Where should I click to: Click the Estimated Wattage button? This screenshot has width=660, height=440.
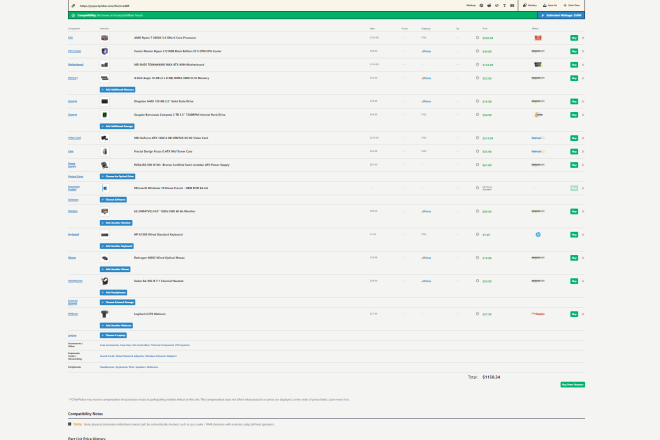[x=561, y=15]
